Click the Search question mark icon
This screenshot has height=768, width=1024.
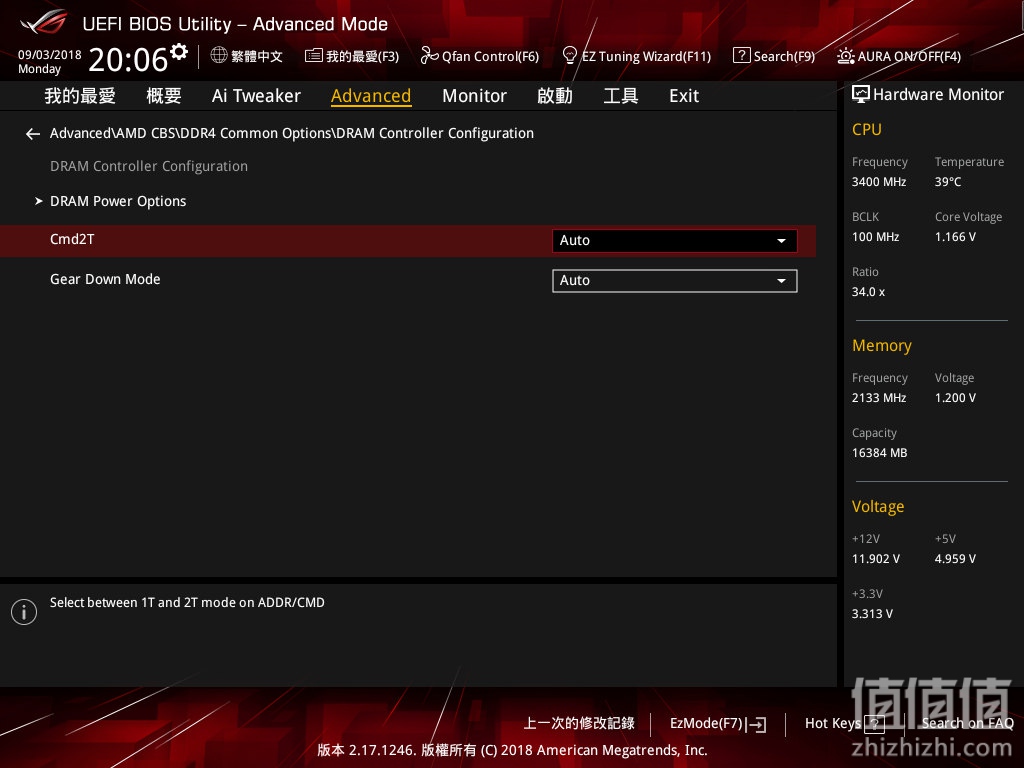click(741, 56)
